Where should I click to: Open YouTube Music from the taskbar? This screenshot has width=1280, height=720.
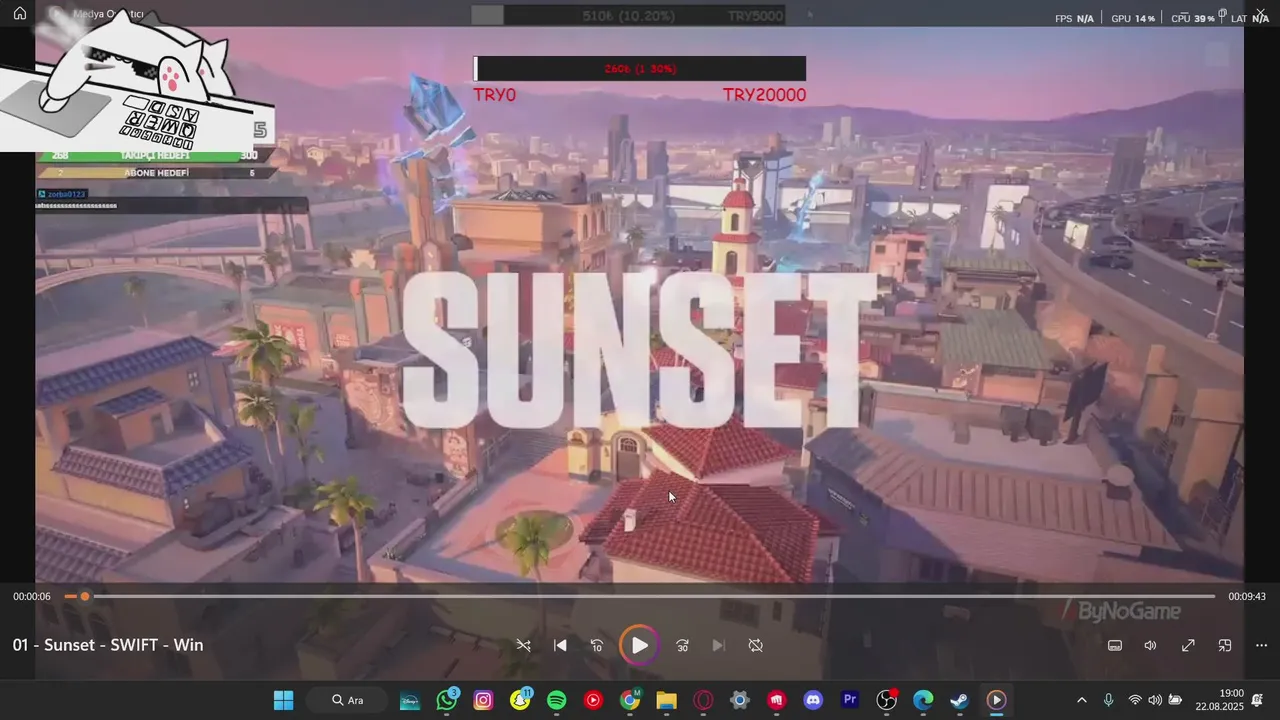coord(593,700)
